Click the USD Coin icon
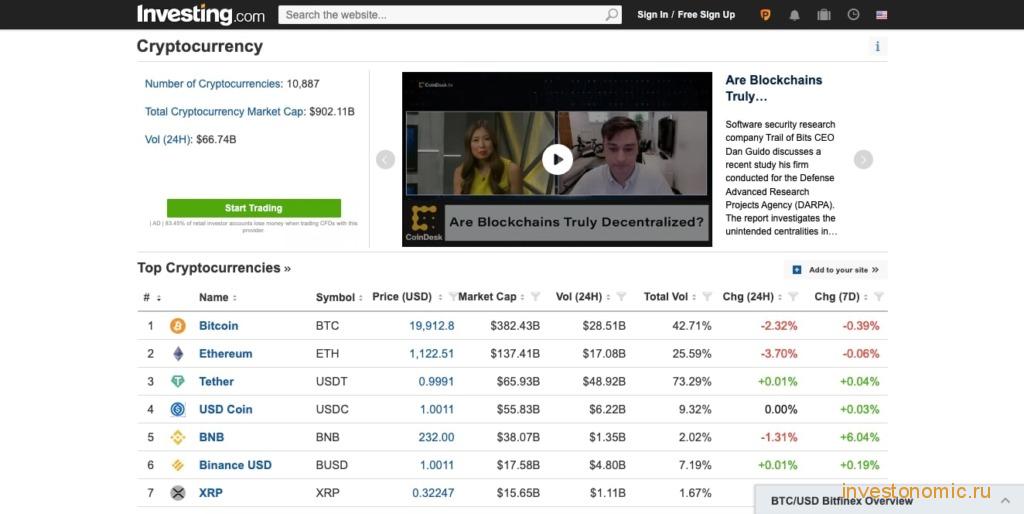Screen dimensions: 1024x514 pyautogui.click(x=178, y=410)
